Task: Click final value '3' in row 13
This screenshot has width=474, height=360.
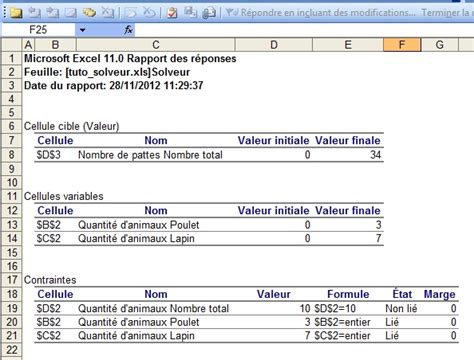Action: point(378,225)
